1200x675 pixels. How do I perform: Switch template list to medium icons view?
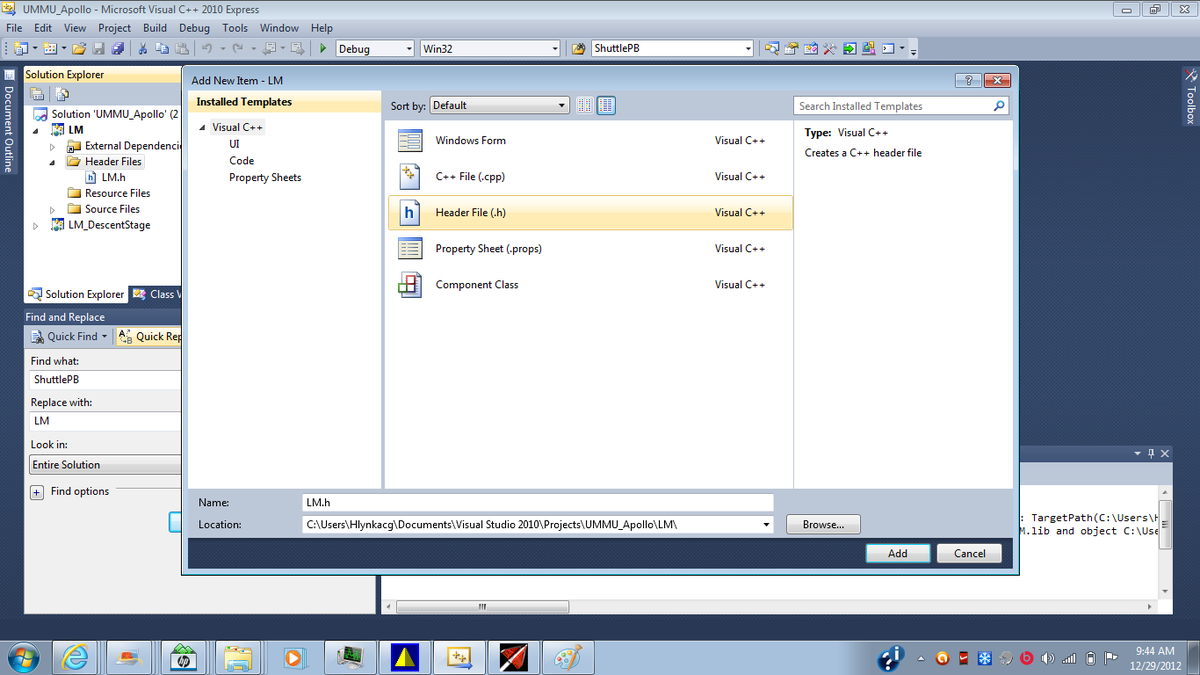tap(606, 105)
